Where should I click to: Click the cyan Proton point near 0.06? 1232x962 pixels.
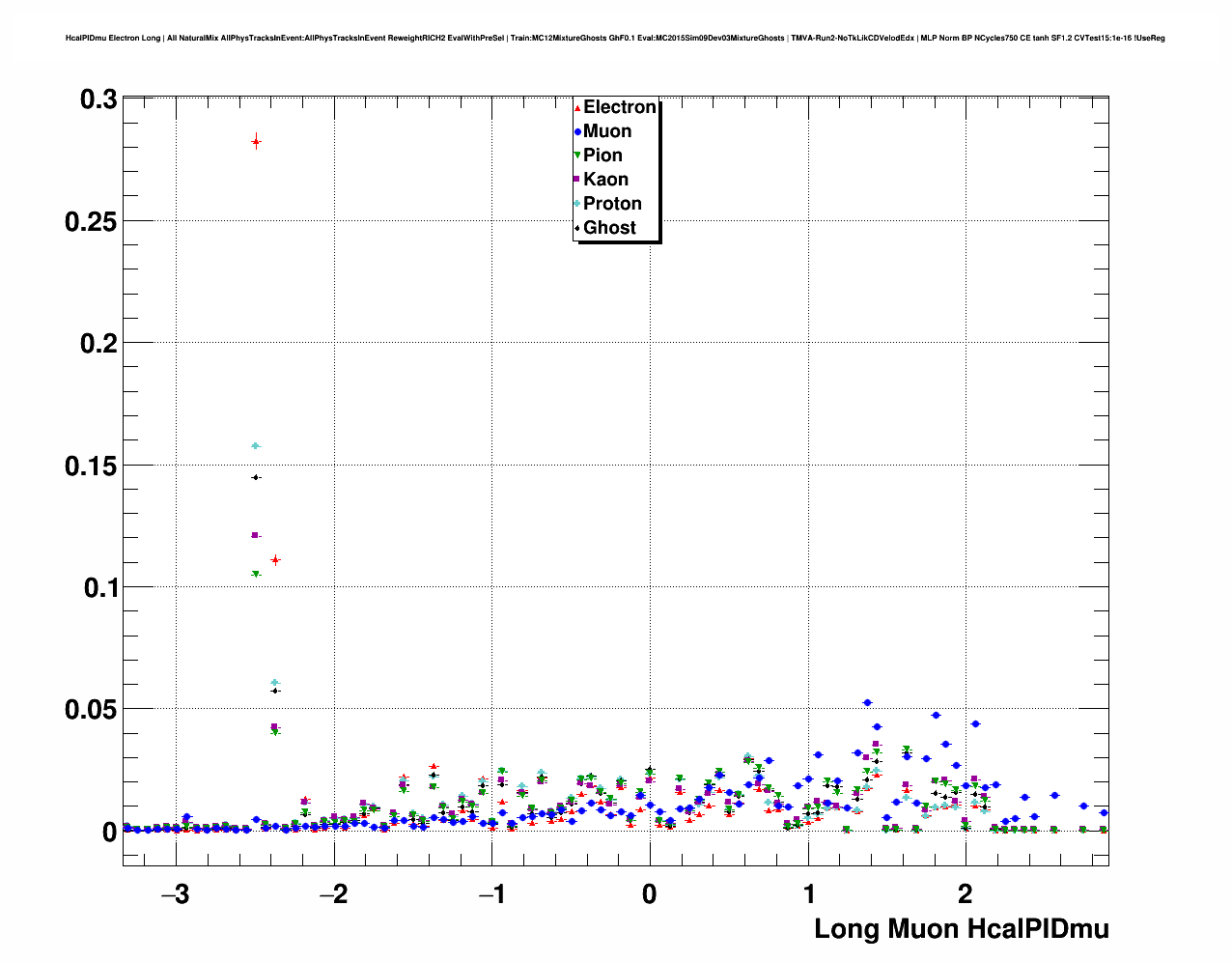[275, 683]
